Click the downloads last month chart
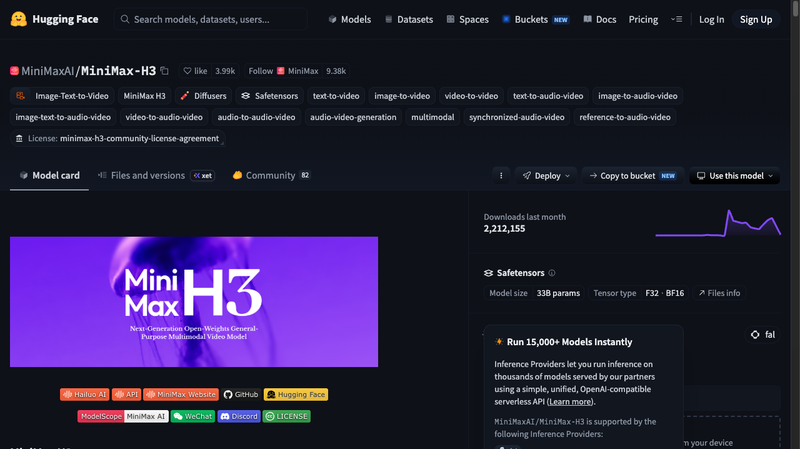The height and width of the screenshot is (449, 800). (x=718, y=223)
